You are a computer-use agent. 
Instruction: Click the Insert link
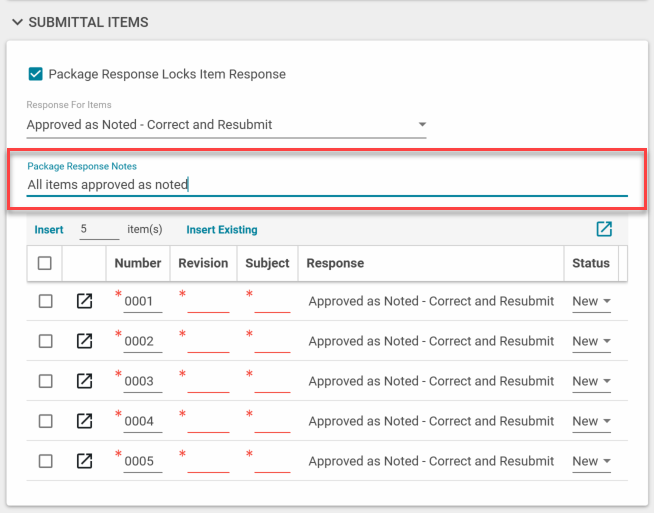[49, 230]
